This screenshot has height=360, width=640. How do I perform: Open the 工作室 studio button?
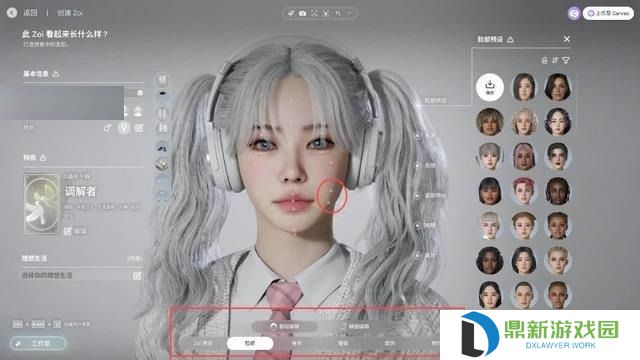click(38, 343)
